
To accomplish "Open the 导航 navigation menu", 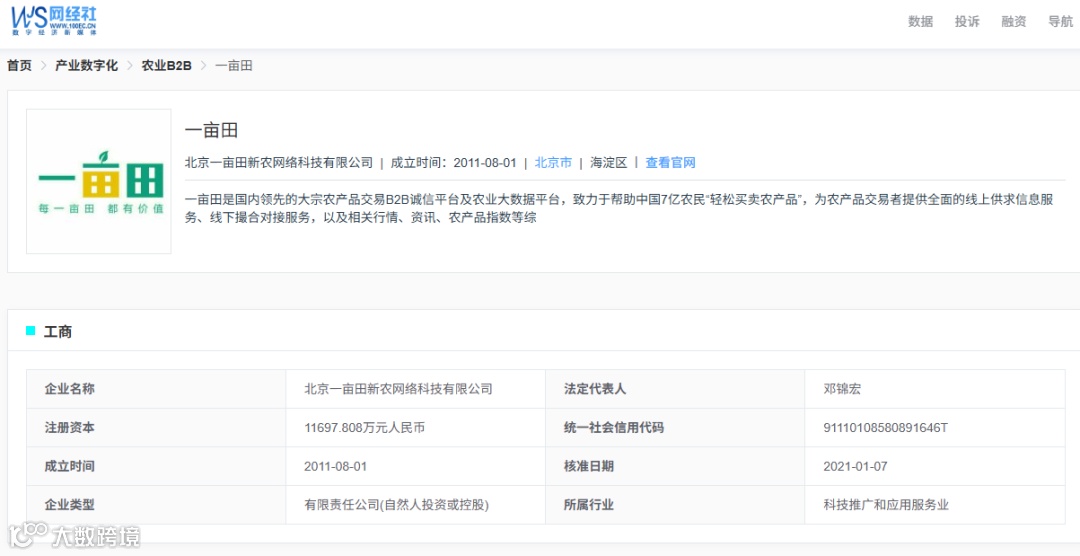I will tap(1061, 21).
